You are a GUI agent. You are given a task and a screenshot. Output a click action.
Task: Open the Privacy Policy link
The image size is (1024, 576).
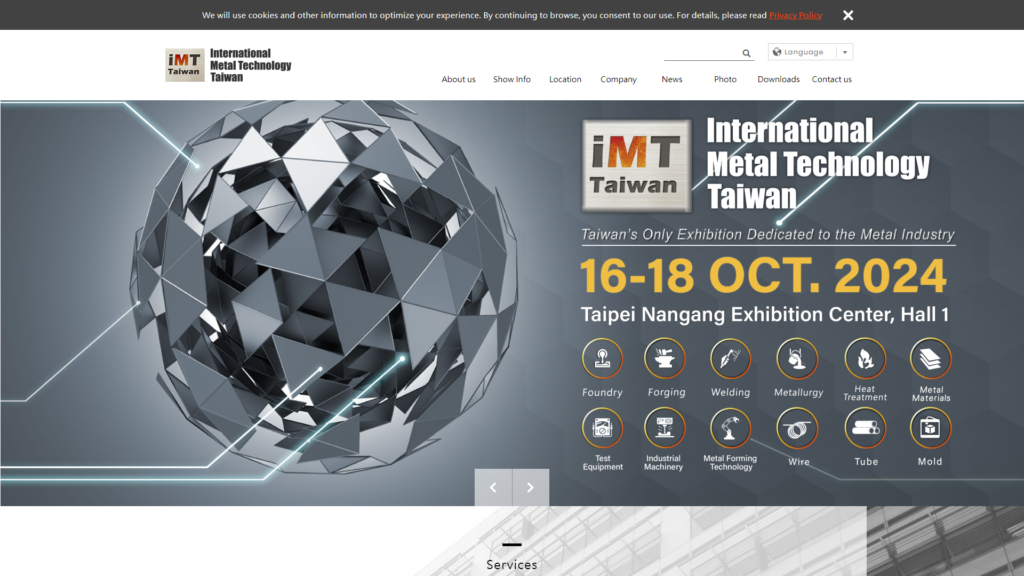(x=795, y=15)
